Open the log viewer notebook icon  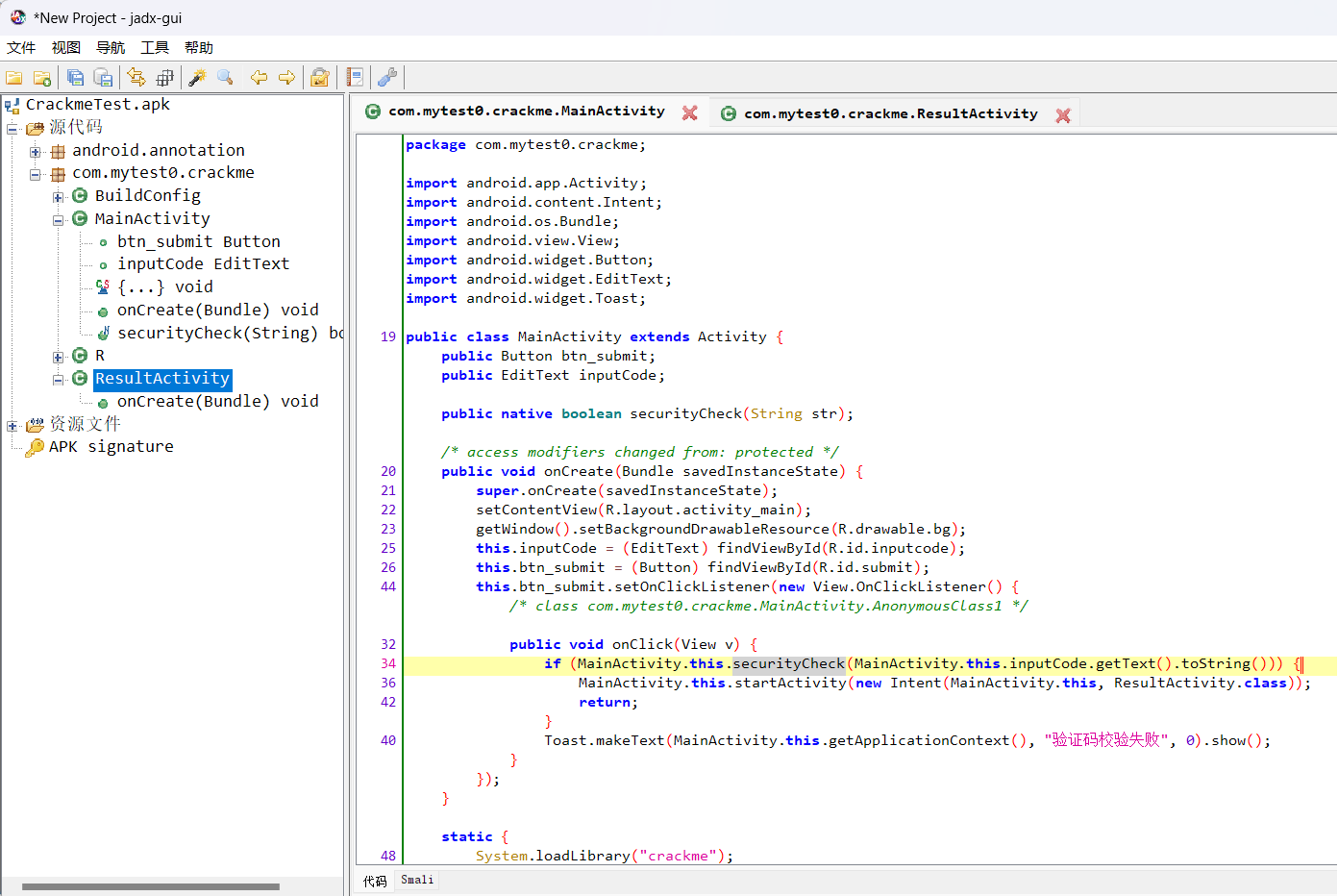pos(355,78)
